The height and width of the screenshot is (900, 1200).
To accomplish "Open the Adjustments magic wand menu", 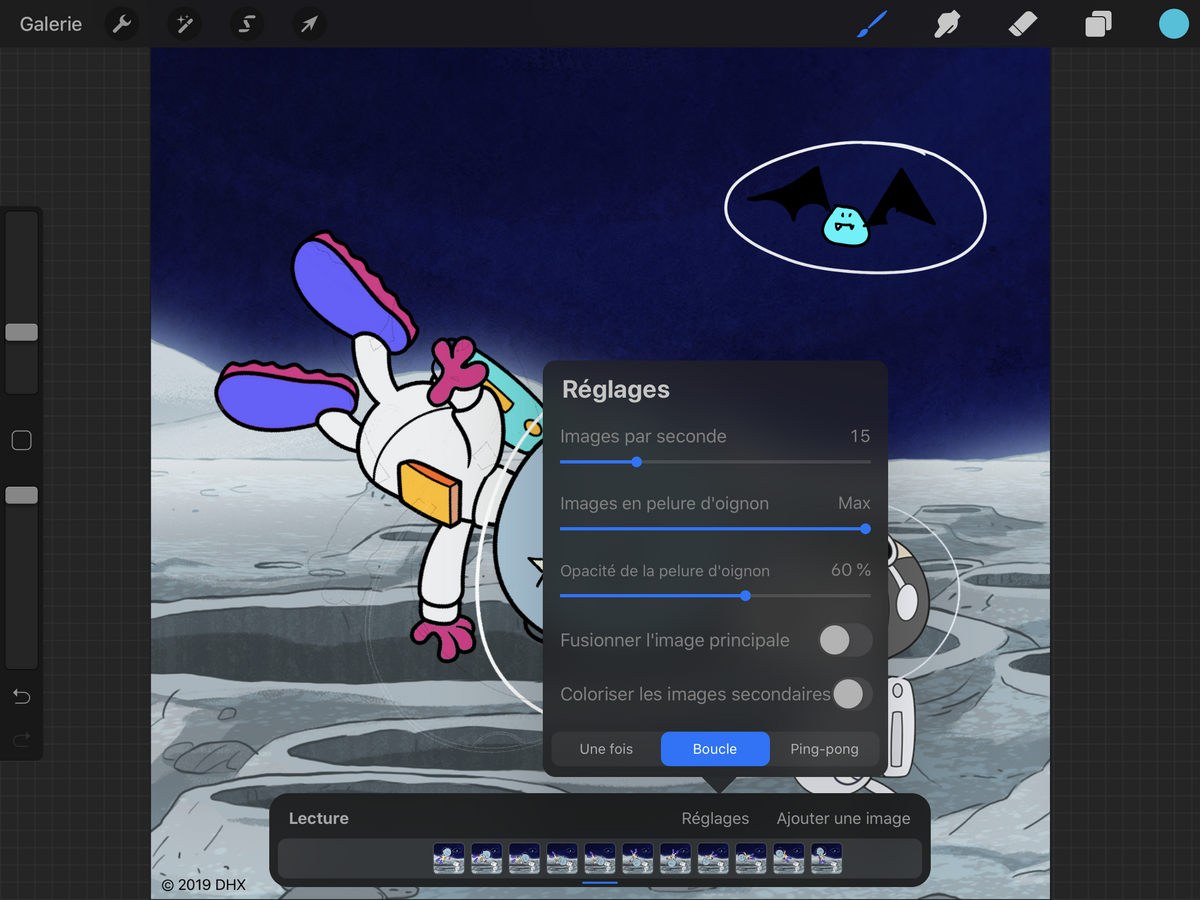I will tap(184, 24).
